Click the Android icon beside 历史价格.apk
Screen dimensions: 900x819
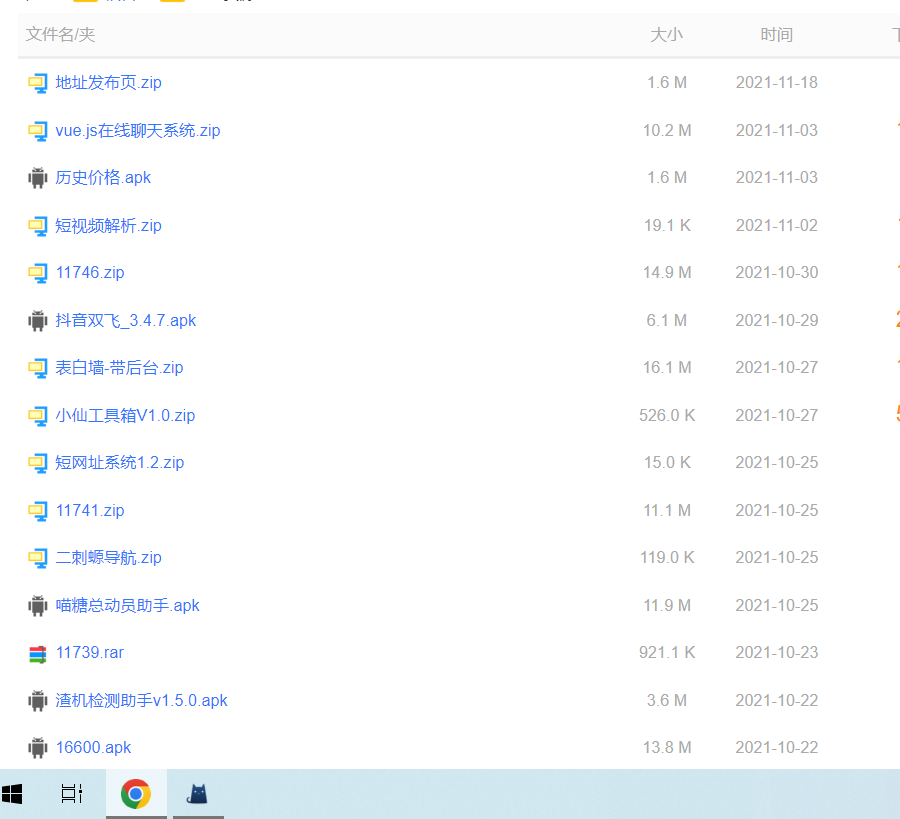pyautogui.click(x=37, y=178)
